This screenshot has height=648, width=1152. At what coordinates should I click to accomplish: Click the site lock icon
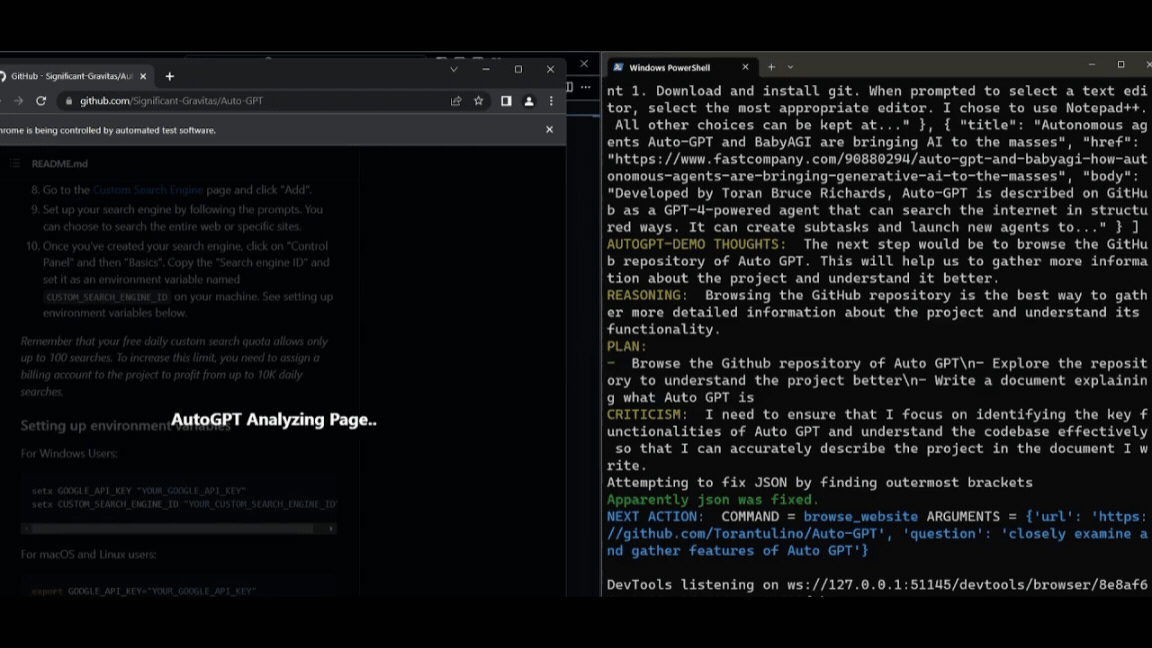click(69, 101)
